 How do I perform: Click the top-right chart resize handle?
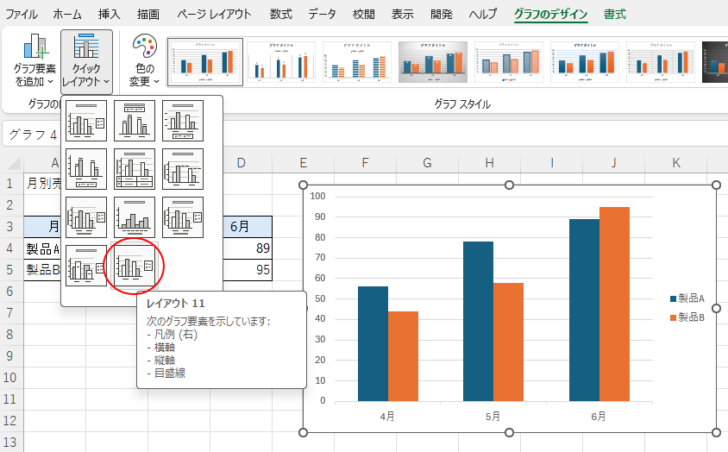[716, 185]
